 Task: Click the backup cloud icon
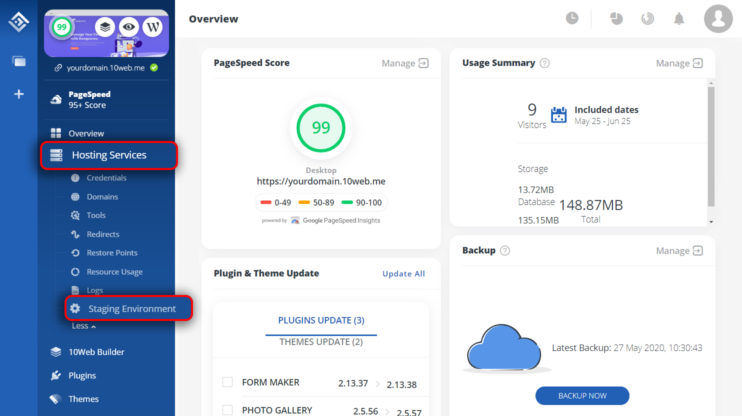pos(504,347)
